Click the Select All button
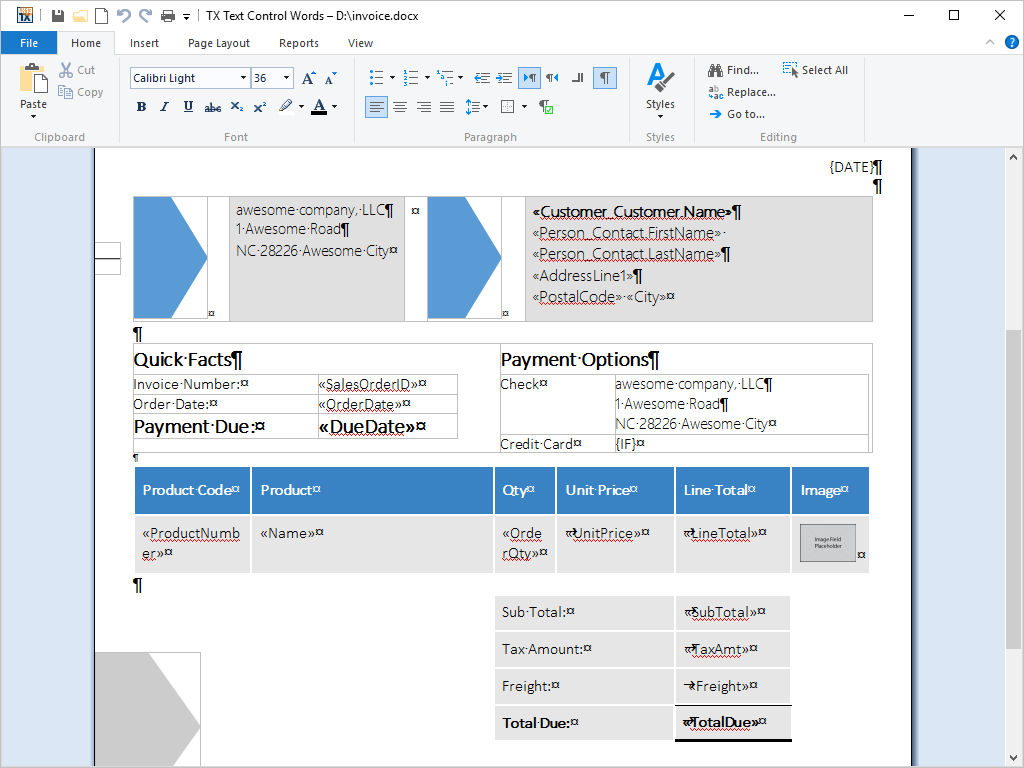 point(815,70)
